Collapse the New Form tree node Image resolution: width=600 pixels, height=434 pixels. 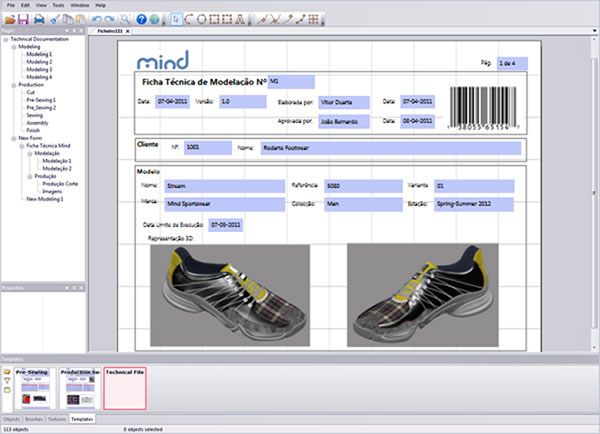pos(14,138)
